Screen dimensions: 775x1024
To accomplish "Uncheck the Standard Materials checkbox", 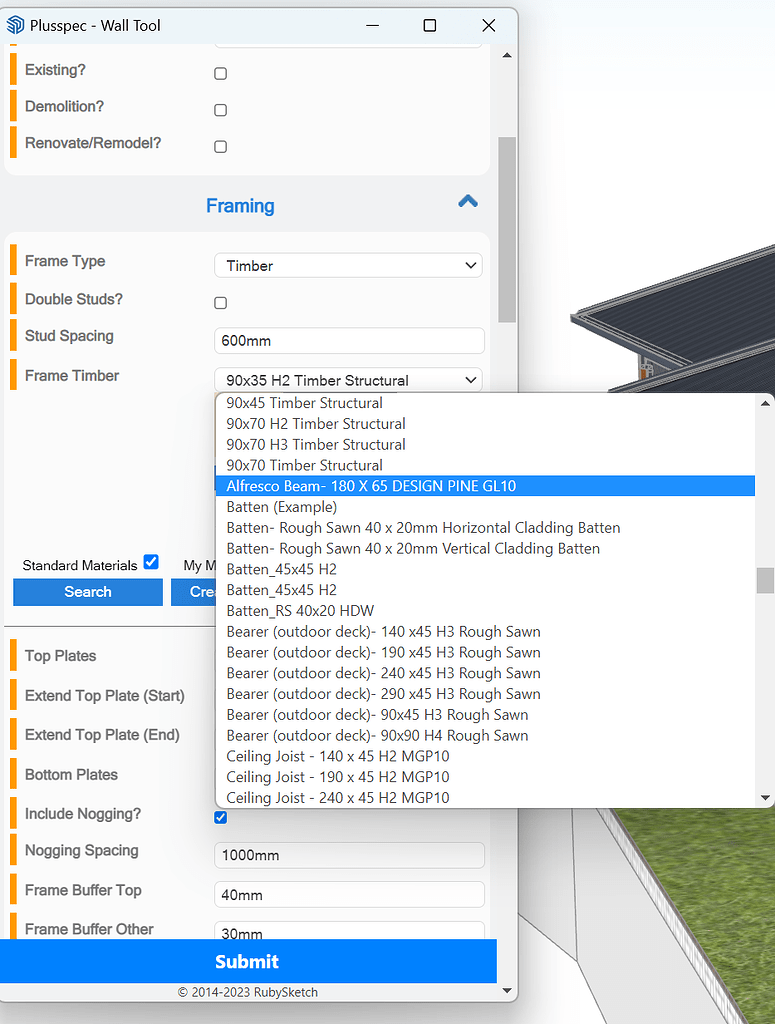I will coord(151,562).
